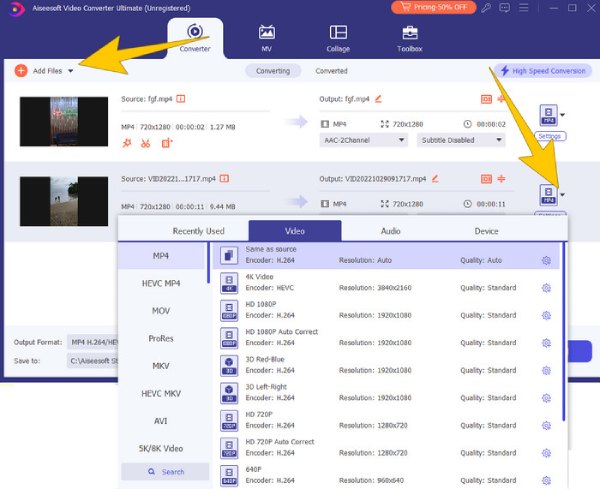The image size is (600, 489).
Task: Open the Output Format combo box
Action: click(x=93, y=342)
